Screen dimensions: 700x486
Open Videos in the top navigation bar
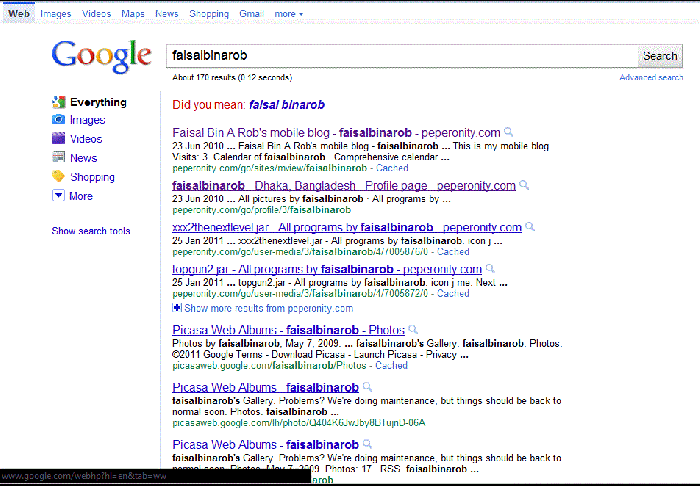point(96,14)
